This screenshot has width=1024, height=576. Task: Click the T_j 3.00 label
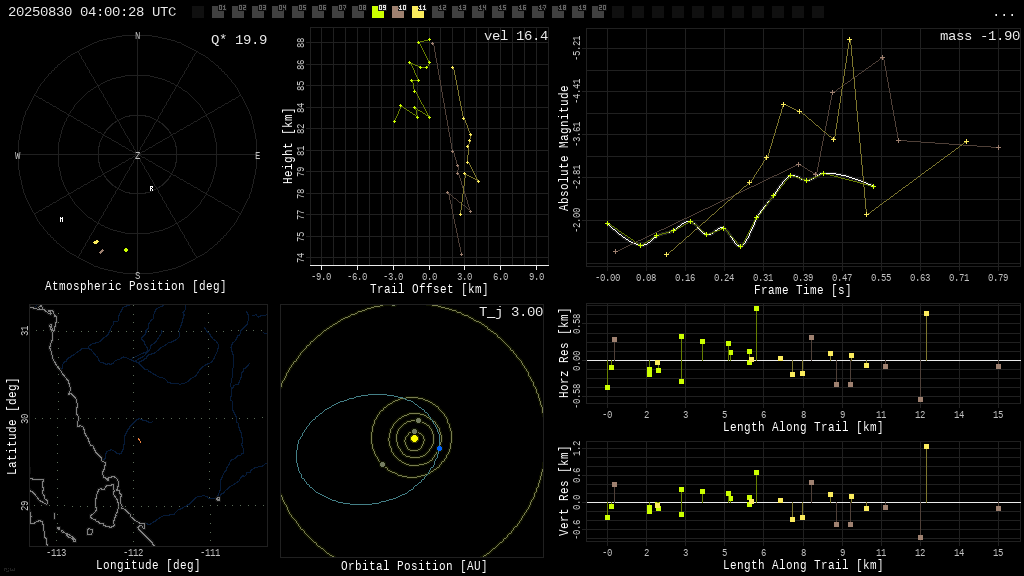coord(511,312)
